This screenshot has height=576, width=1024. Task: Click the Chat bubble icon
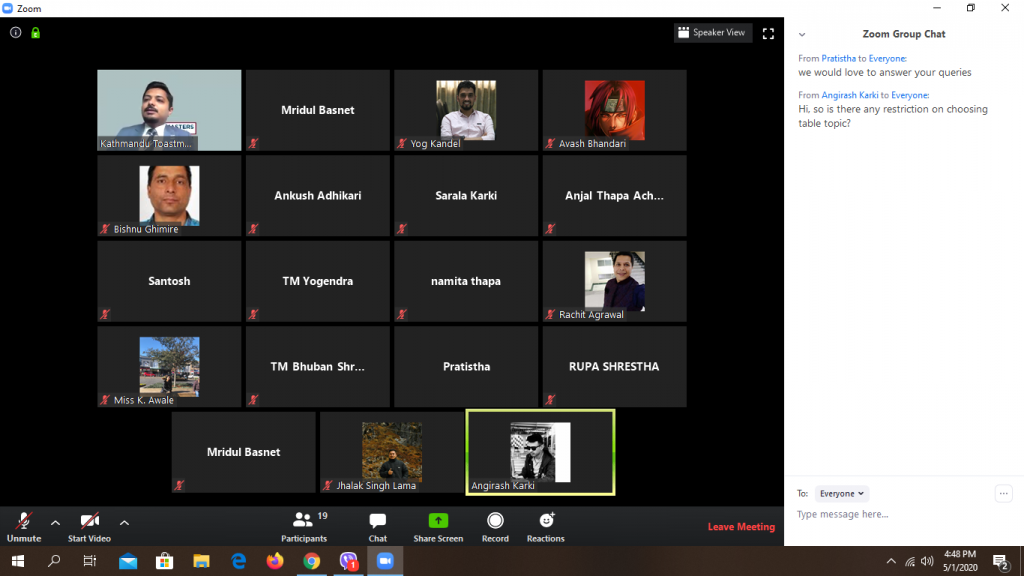377,521
